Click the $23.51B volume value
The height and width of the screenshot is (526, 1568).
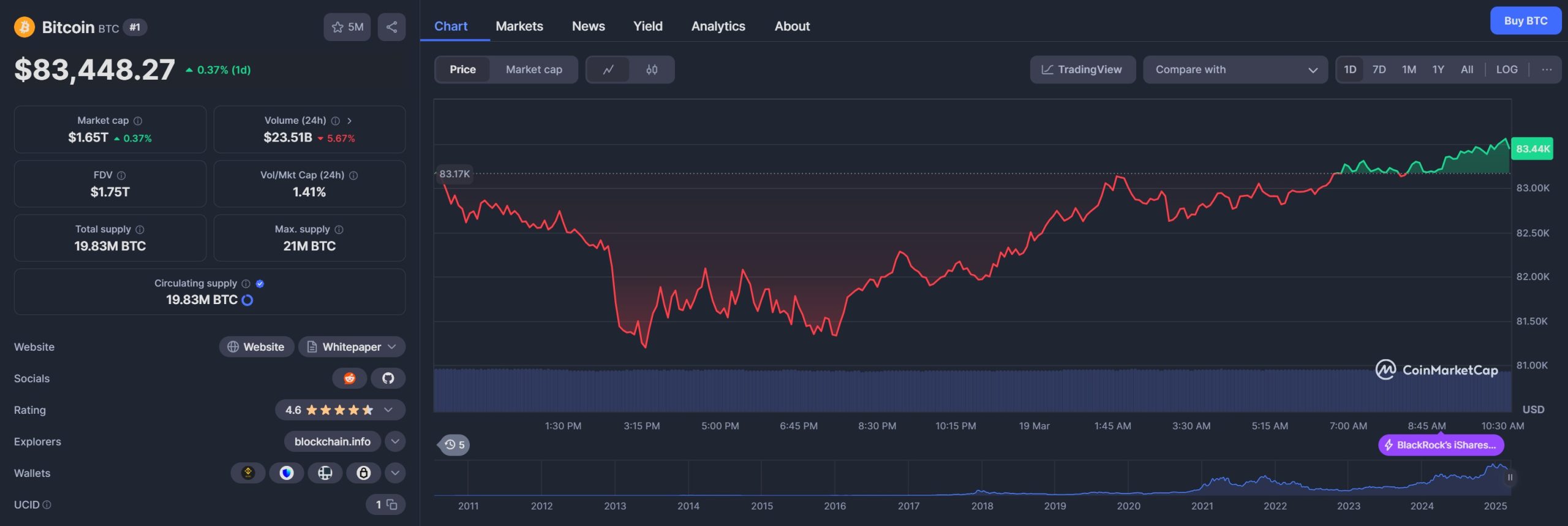tap(288, 137)
